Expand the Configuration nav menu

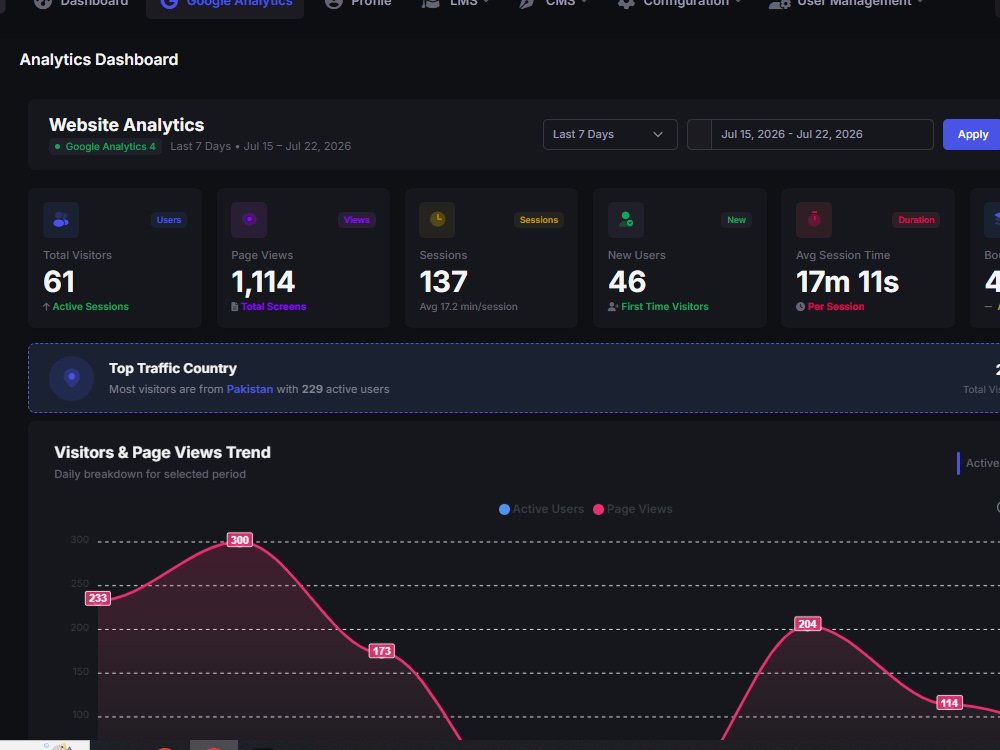679,3
